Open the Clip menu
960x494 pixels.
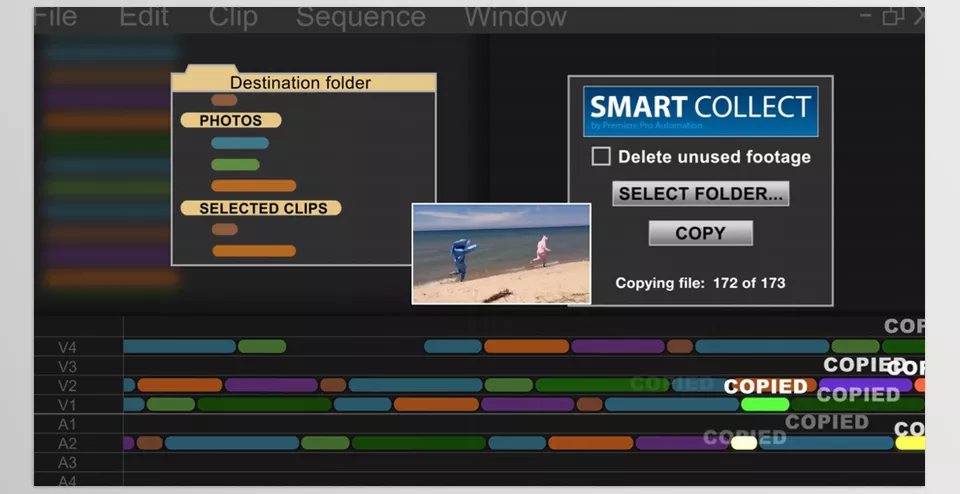(233, 17)
